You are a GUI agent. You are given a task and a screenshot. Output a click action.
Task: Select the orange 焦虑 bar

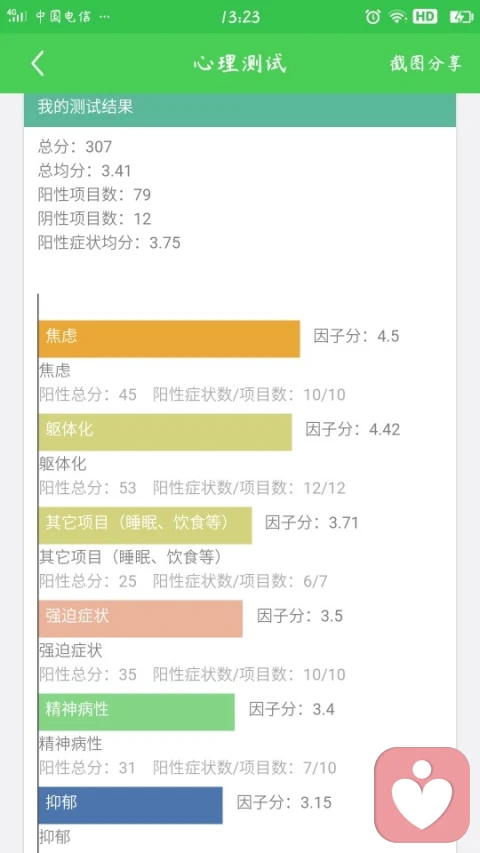(x=169, y=338)
